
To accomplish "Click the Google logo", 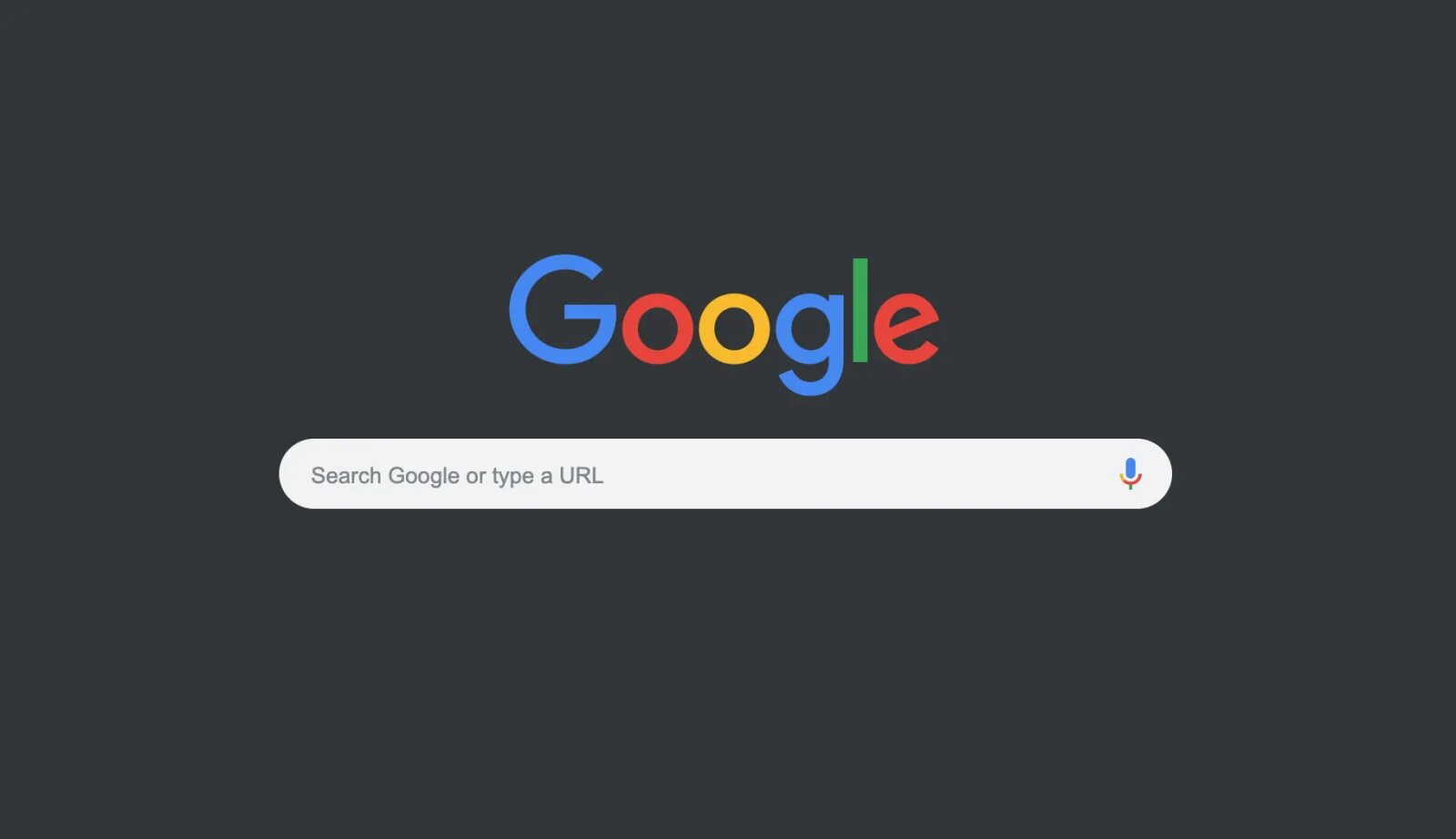I will point(723,325).
